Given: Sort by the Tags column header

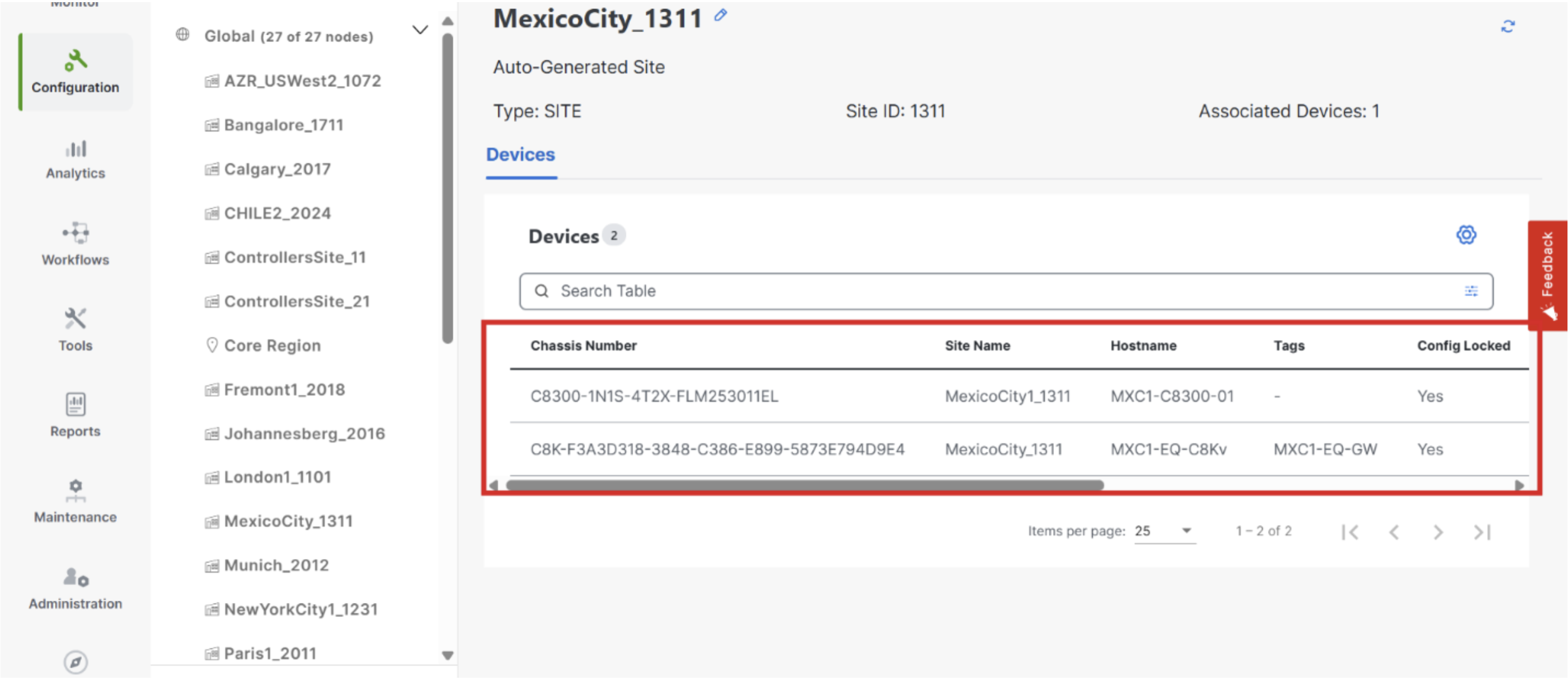Looking at the screenshot, I should click(x=1288, y=345).
